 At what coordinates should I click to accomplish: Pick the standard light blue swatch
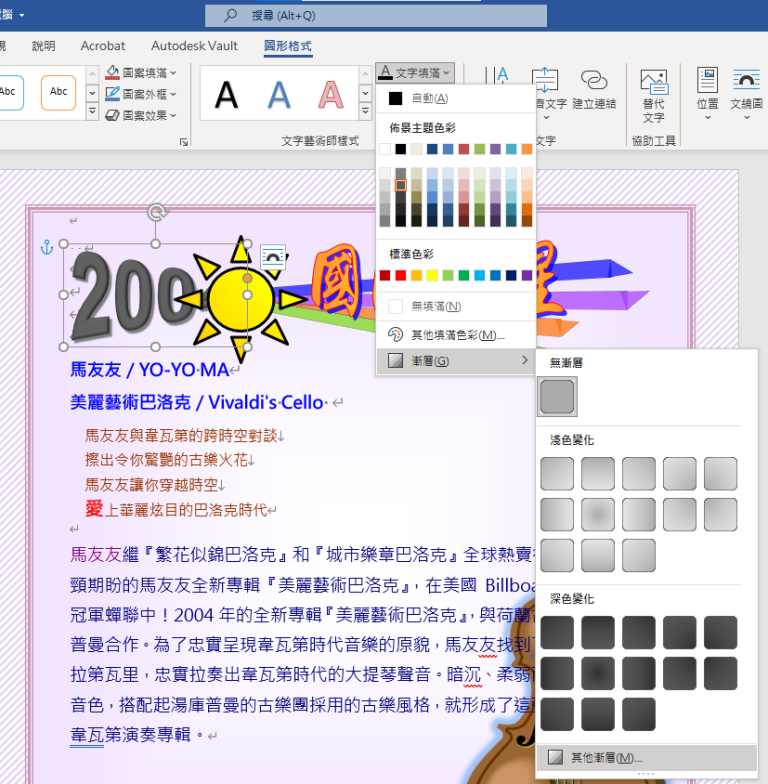pyautogui.click(x=480, y=275)
